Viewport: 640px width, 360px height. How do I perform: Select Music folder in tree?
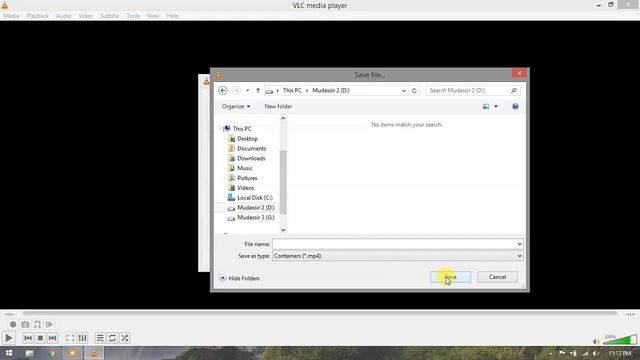[244, 168]
